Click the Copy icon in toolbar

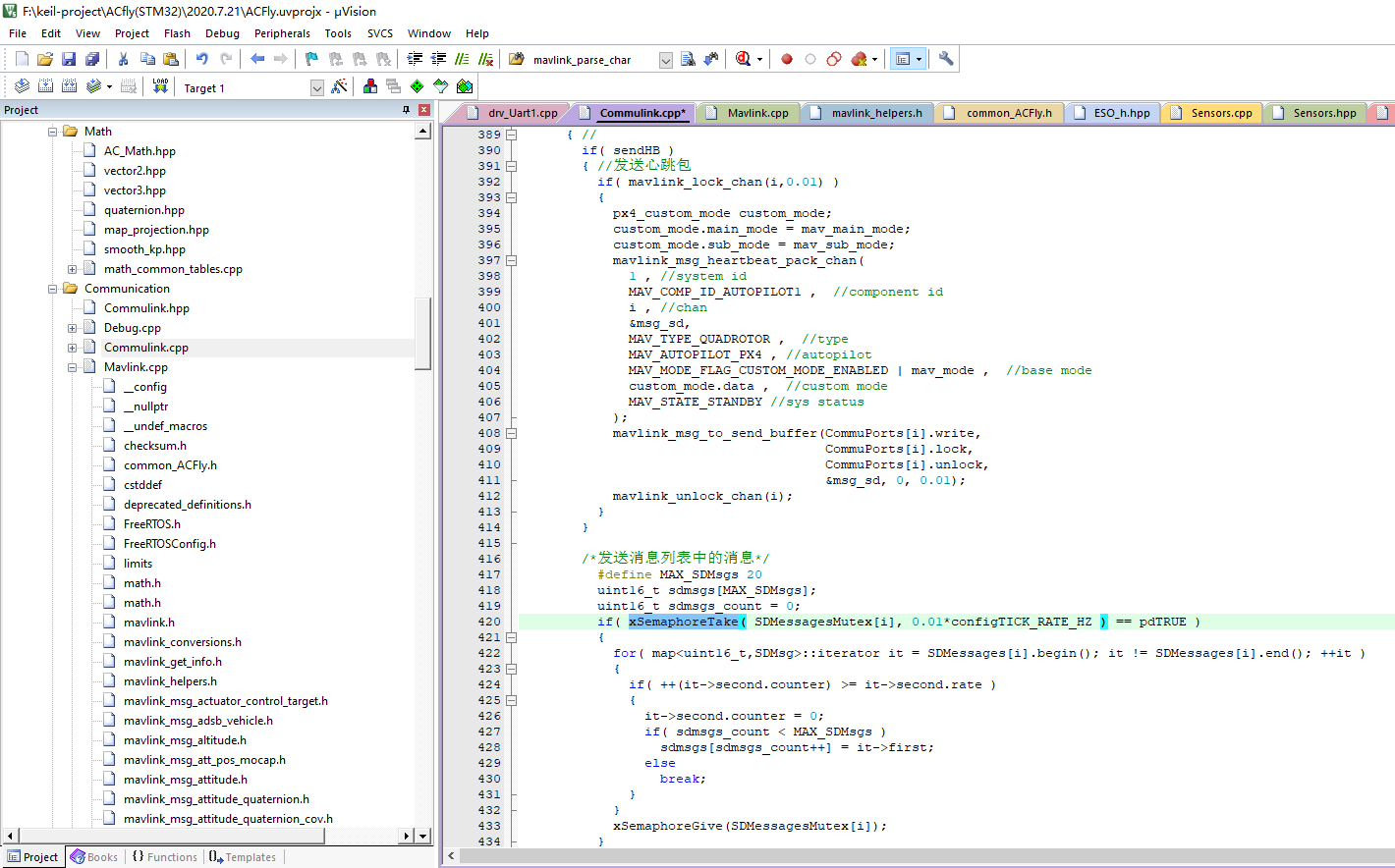[147, 59]
